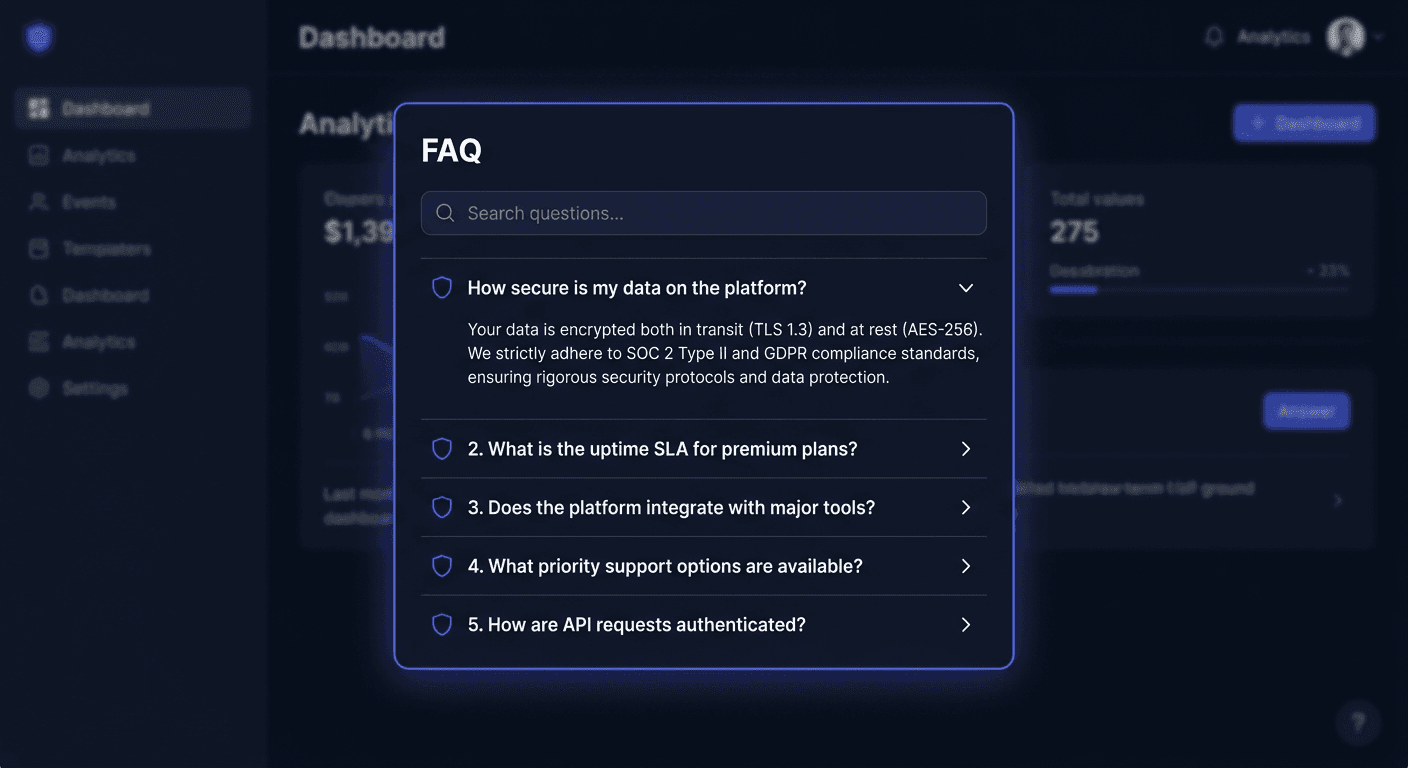Open the notification bell

pyautogui.click(x=1213, y=35)
